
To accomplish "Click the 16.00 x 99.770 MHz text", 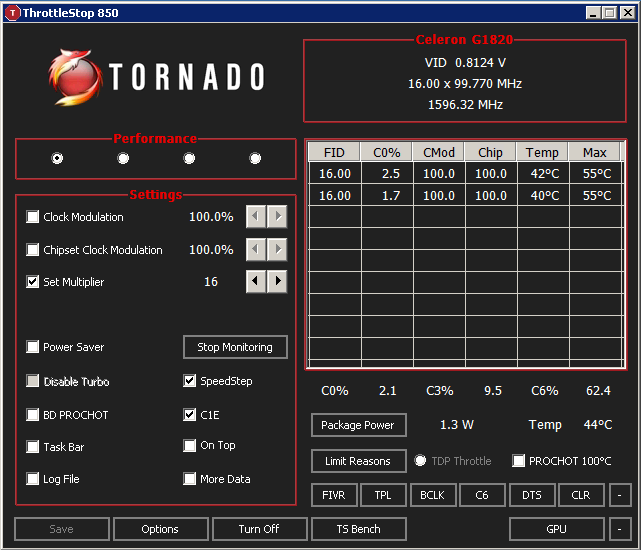I will pos(465,83).
